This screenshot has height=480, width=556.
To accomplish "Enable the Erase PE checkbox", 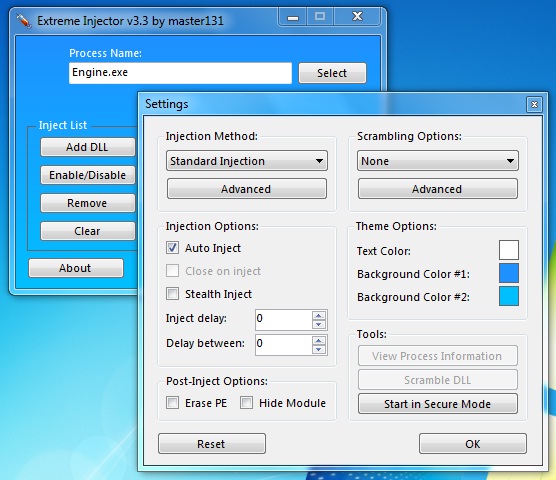I will pos(172,403).
